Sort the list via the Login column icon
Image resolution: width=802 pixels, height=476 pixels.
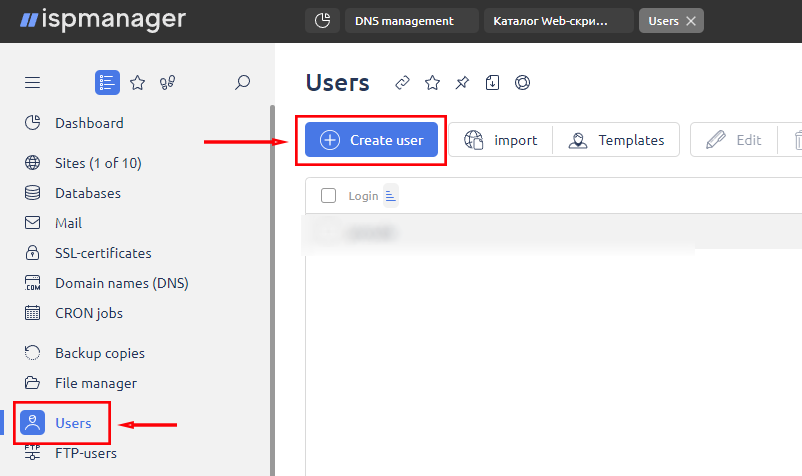[391, 196]
